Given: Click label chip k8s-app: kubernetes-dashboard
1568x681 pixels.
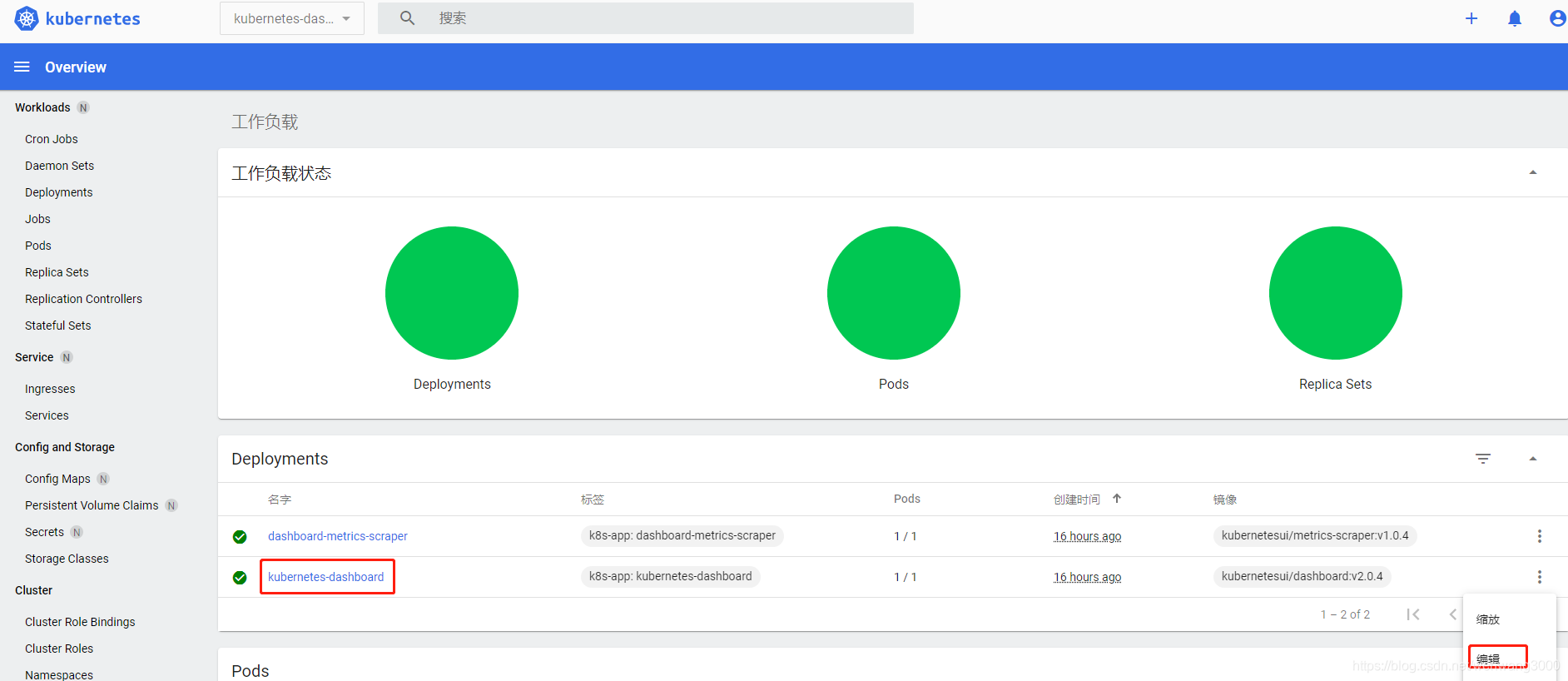Looking at the screenshot, I should pyautogui.click(x=671, y=577).
